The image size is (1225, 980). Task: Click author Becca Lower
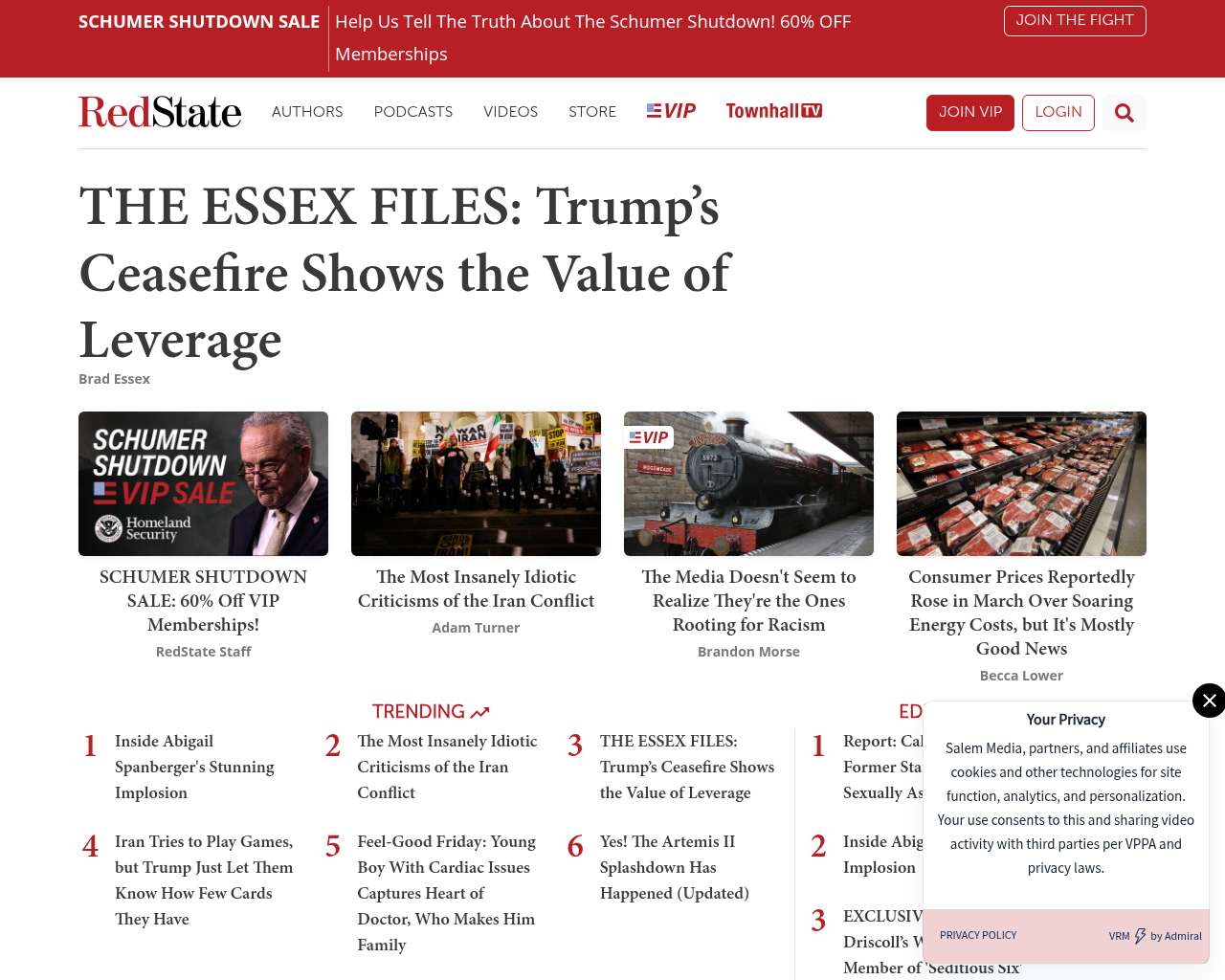1021,676
